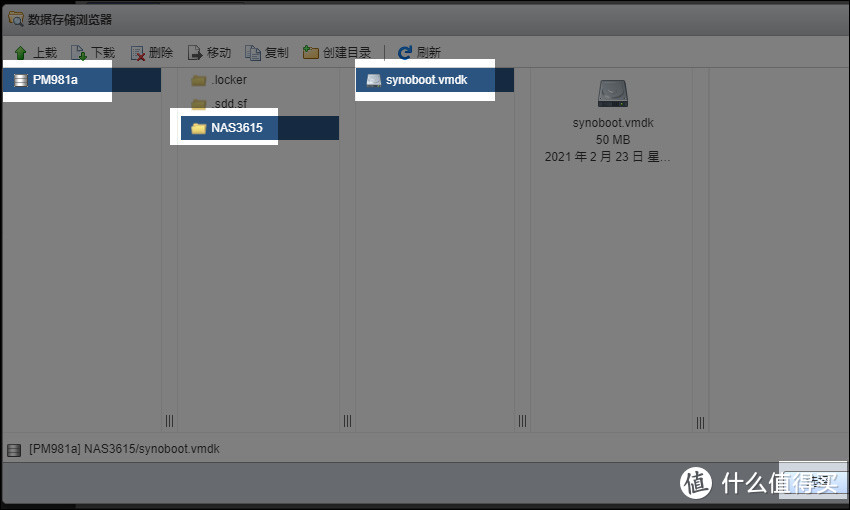Select the PM981a datastore

coord(55,80)
